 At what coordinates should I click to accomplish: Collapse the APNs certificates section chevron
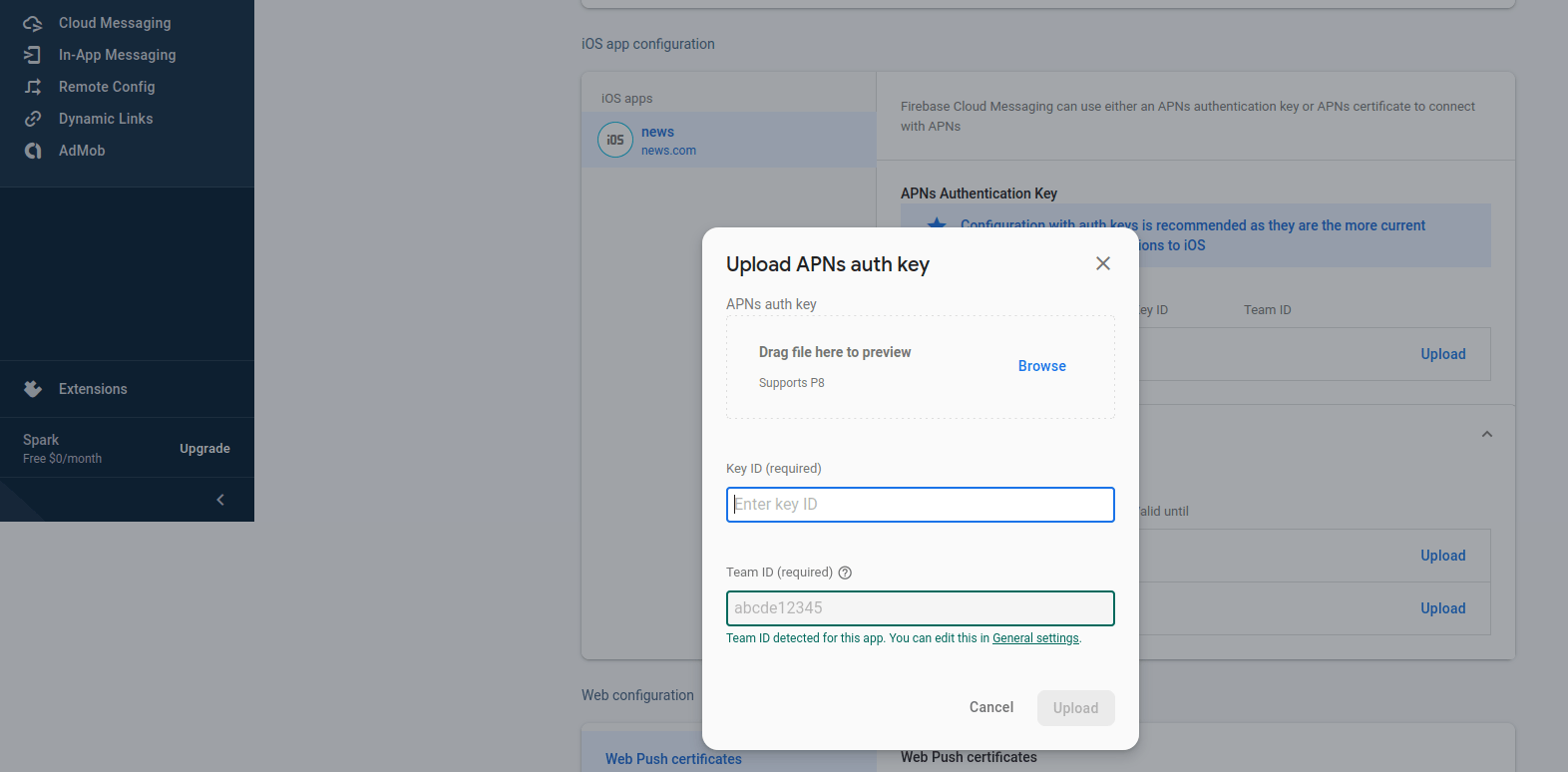(1486, 434)
